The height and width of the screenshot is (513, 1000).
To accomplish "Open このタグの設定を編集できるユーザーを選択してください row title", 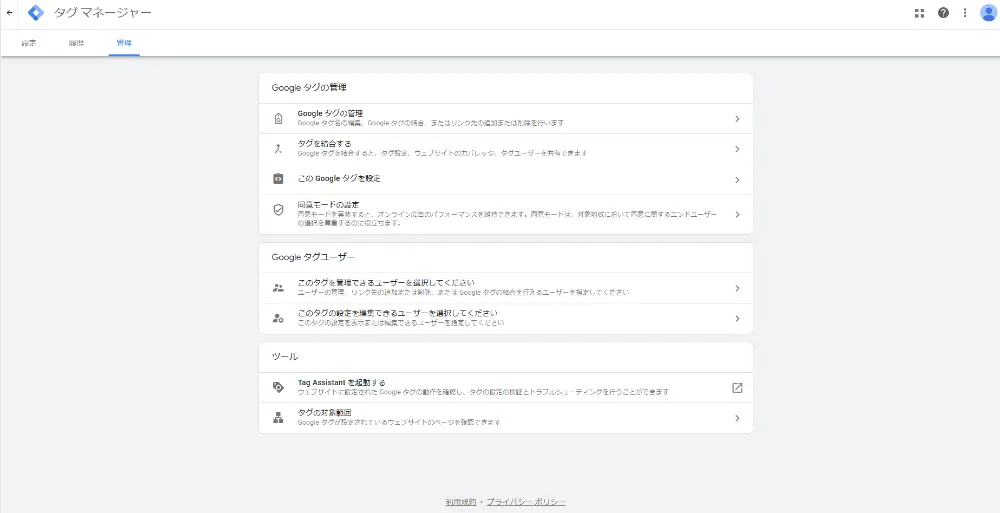I will point(397,313).
